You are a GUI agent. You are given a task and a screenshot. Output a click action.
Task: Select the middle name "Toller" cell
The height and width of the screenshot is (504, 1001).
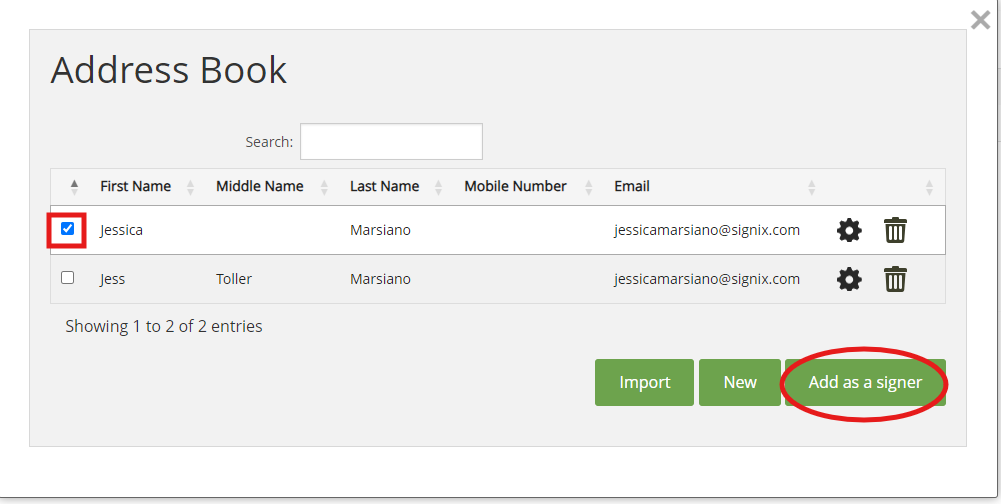click(x=234, y=279)
